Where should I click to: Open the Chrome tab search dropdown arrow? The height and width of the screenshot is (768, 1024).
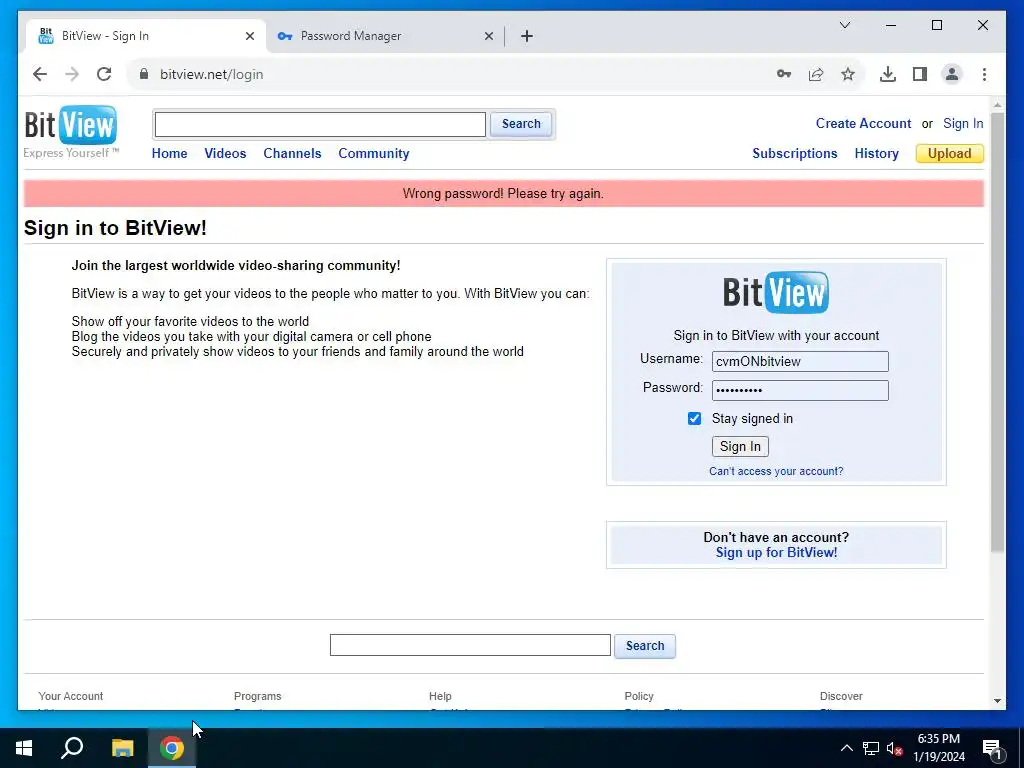[x=844, y=25]
